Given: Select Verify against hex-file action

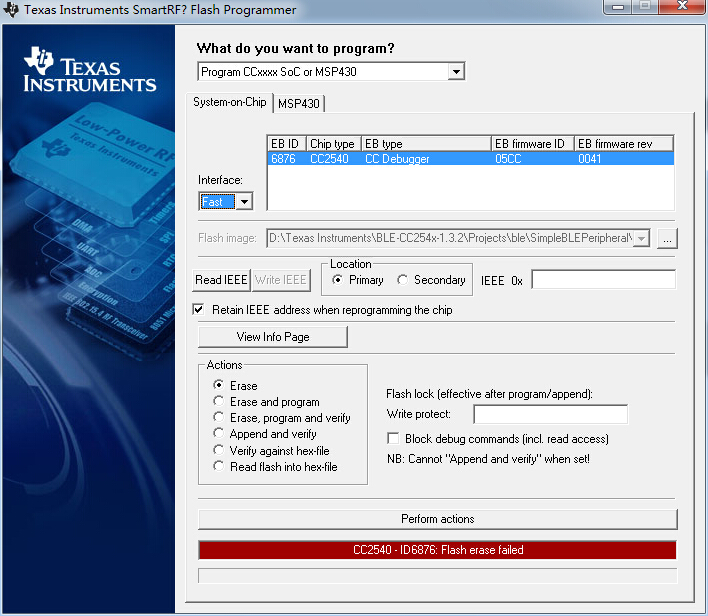Looking at the screenshot, I should (219, 450).
